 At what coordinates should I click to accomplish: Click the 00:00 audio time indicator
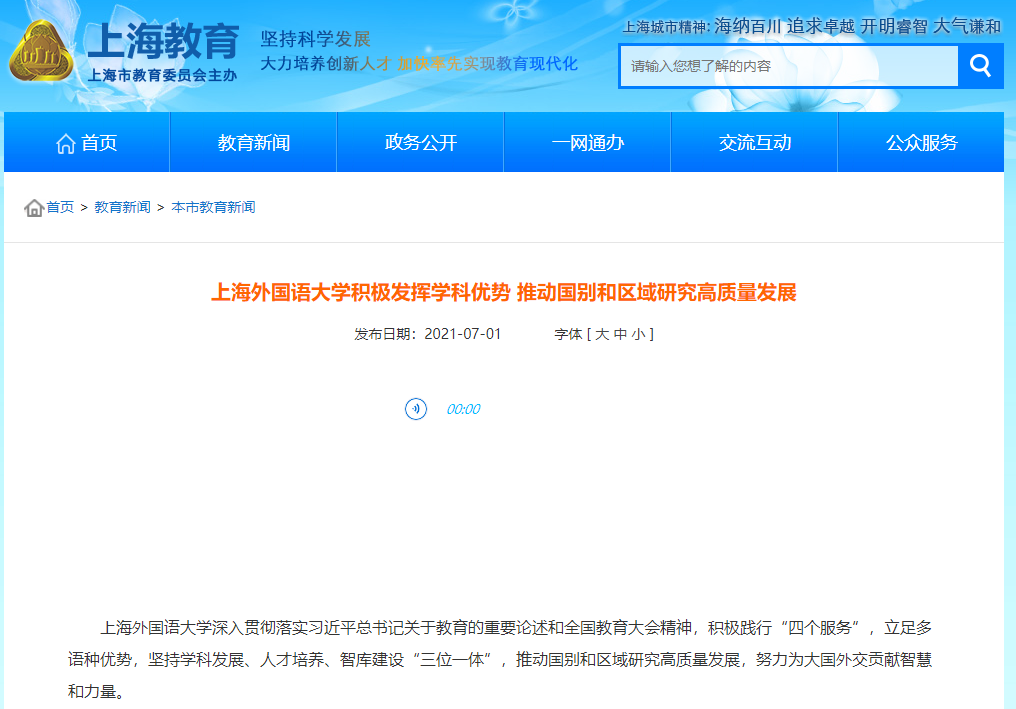coord(463,409)
